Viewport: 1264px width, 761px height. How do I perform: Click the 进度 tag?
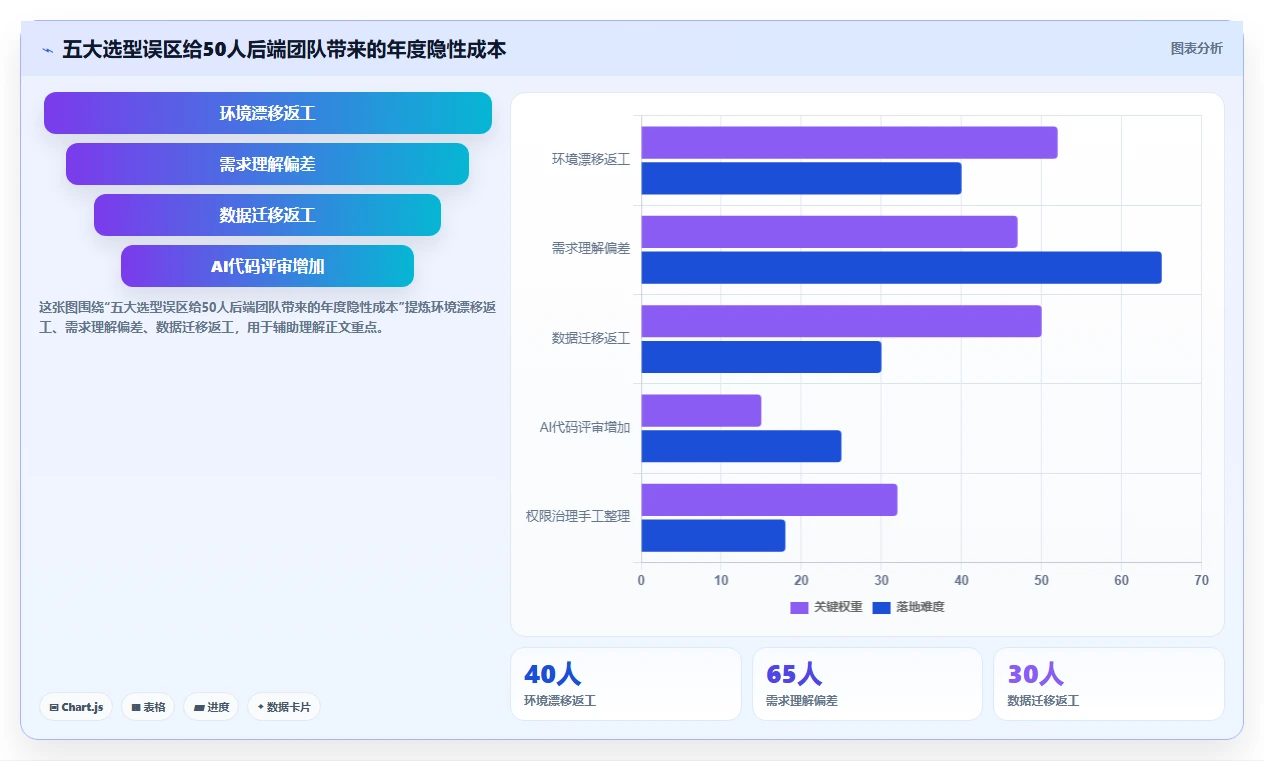click(211, 707)
